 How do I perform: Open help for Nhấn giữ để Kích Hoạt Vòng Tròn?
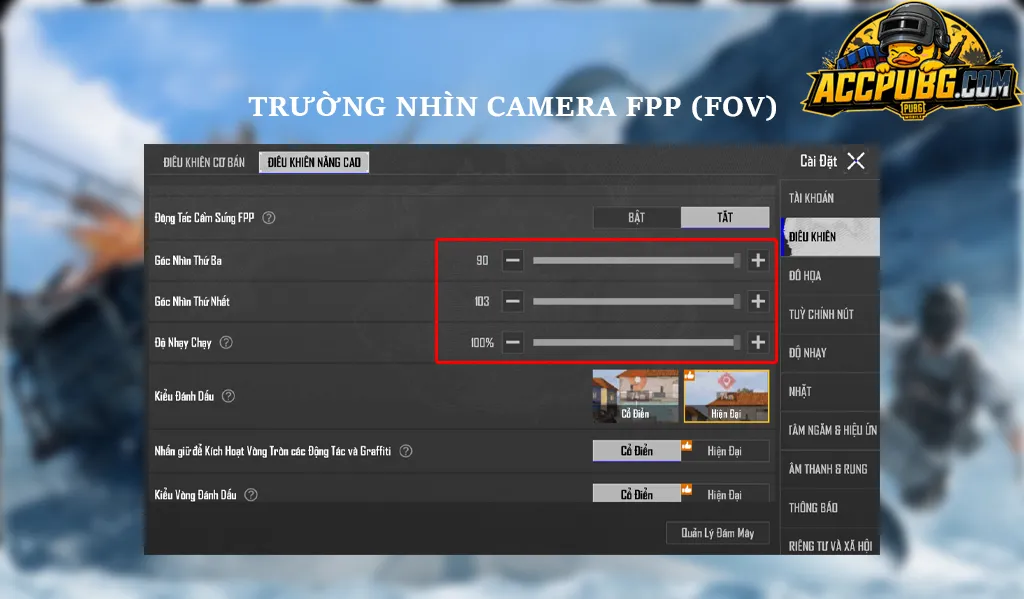pyautogui.click(x=406, y=451)
